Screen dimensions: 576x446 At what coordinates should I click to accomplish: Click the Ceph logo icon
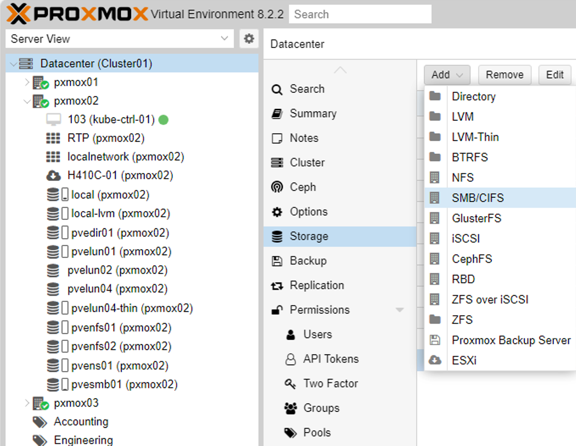point(277,187)
